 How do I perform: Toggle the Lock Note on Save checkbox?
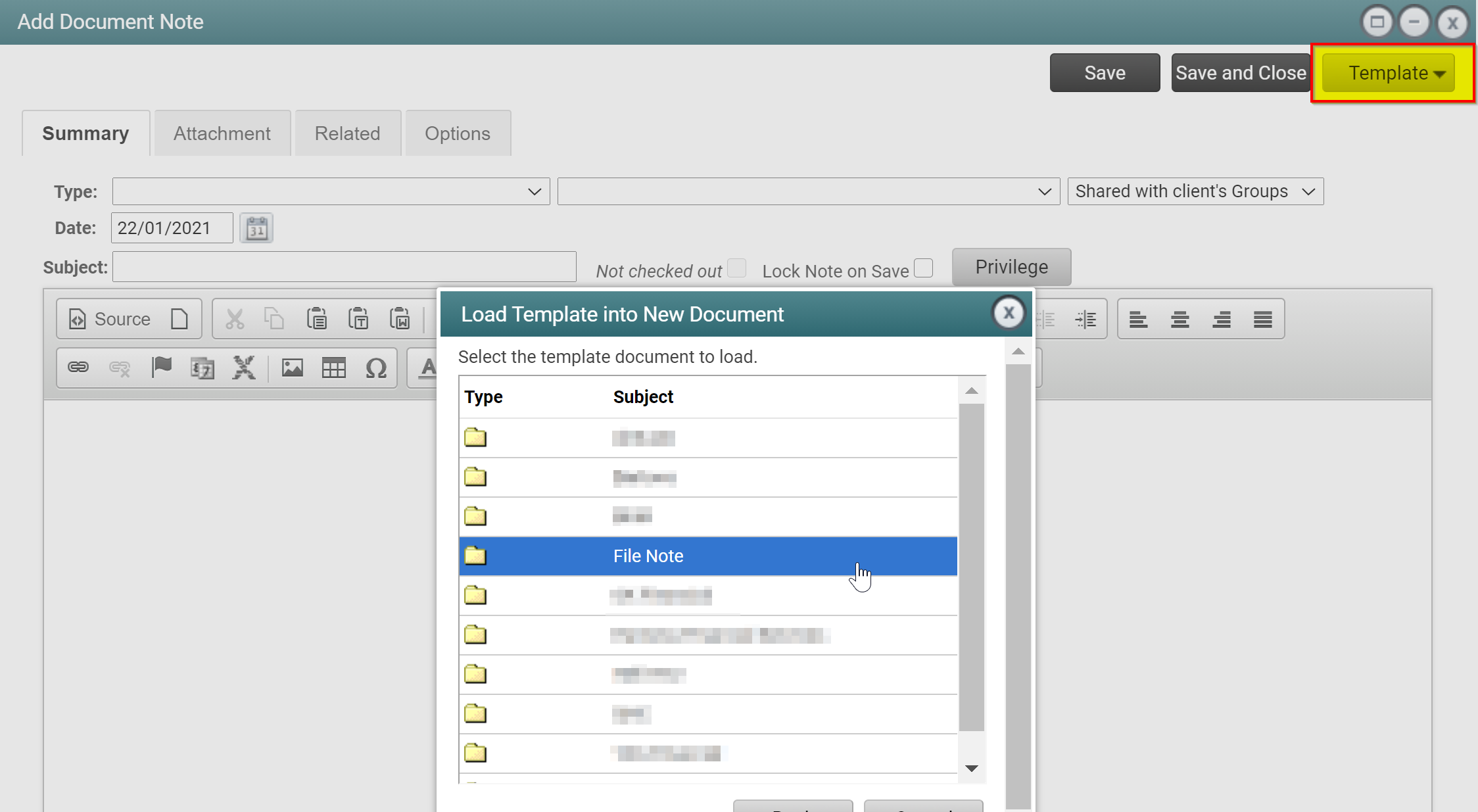[923, 268]
